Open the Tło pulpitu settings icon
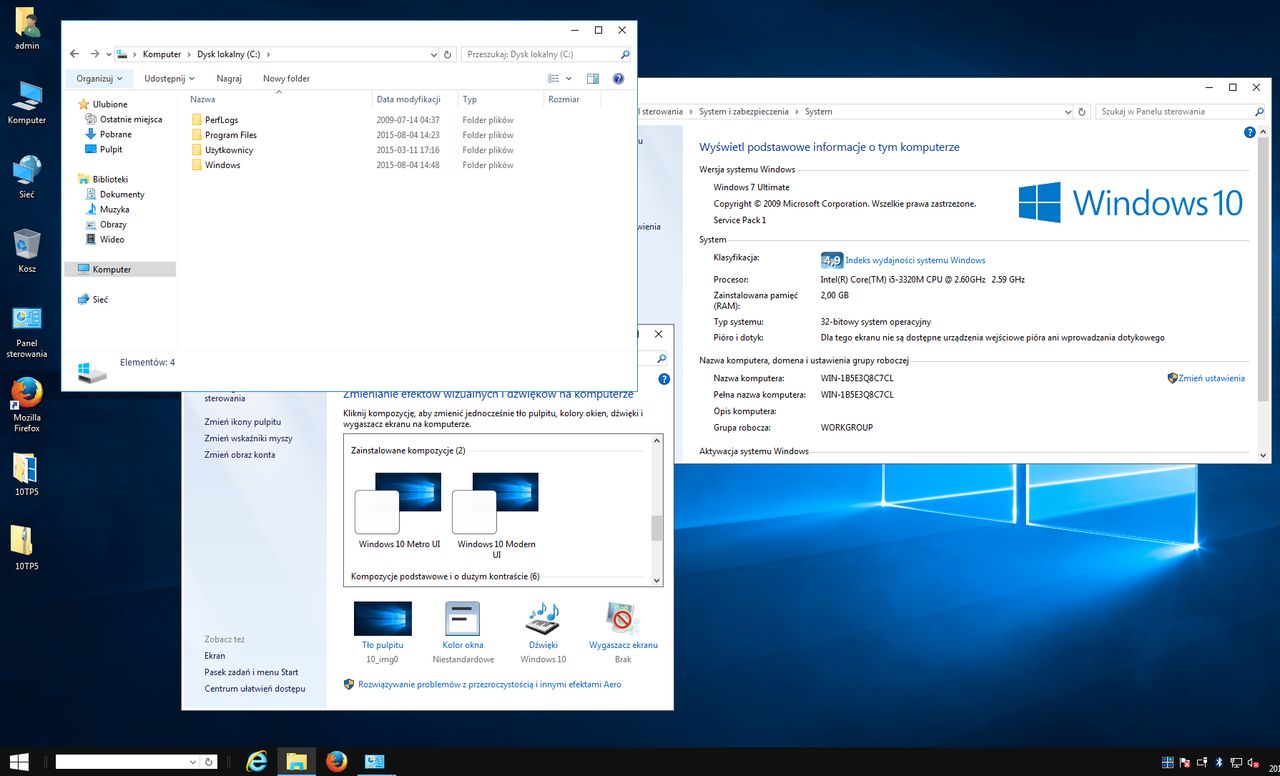The width and height of the screenshot is (1280, 776). [381, 618]
